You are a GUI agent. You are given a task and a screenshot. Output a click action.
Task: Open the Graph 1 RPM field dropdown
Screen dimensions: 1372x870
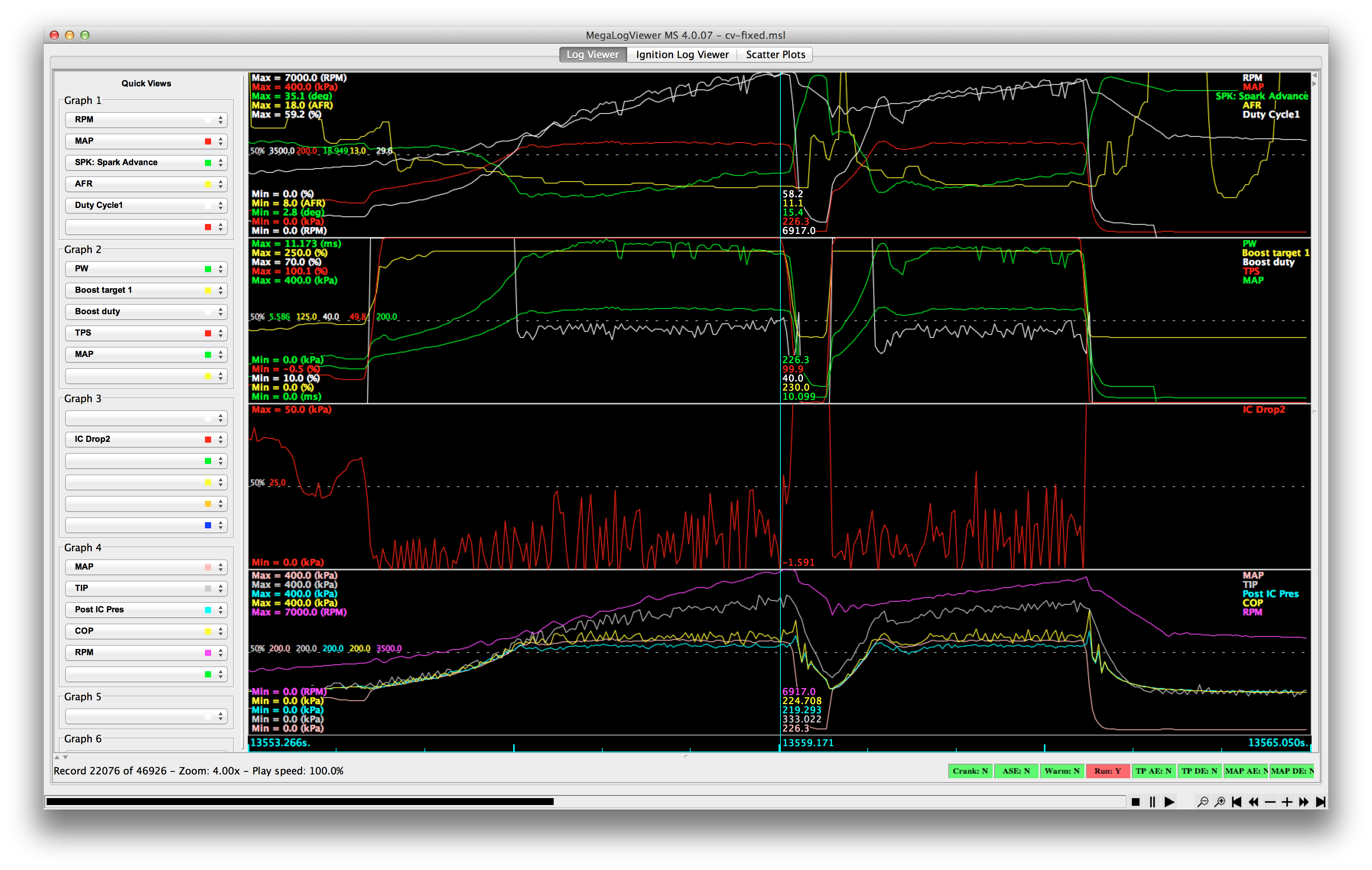tap(146, 120)
